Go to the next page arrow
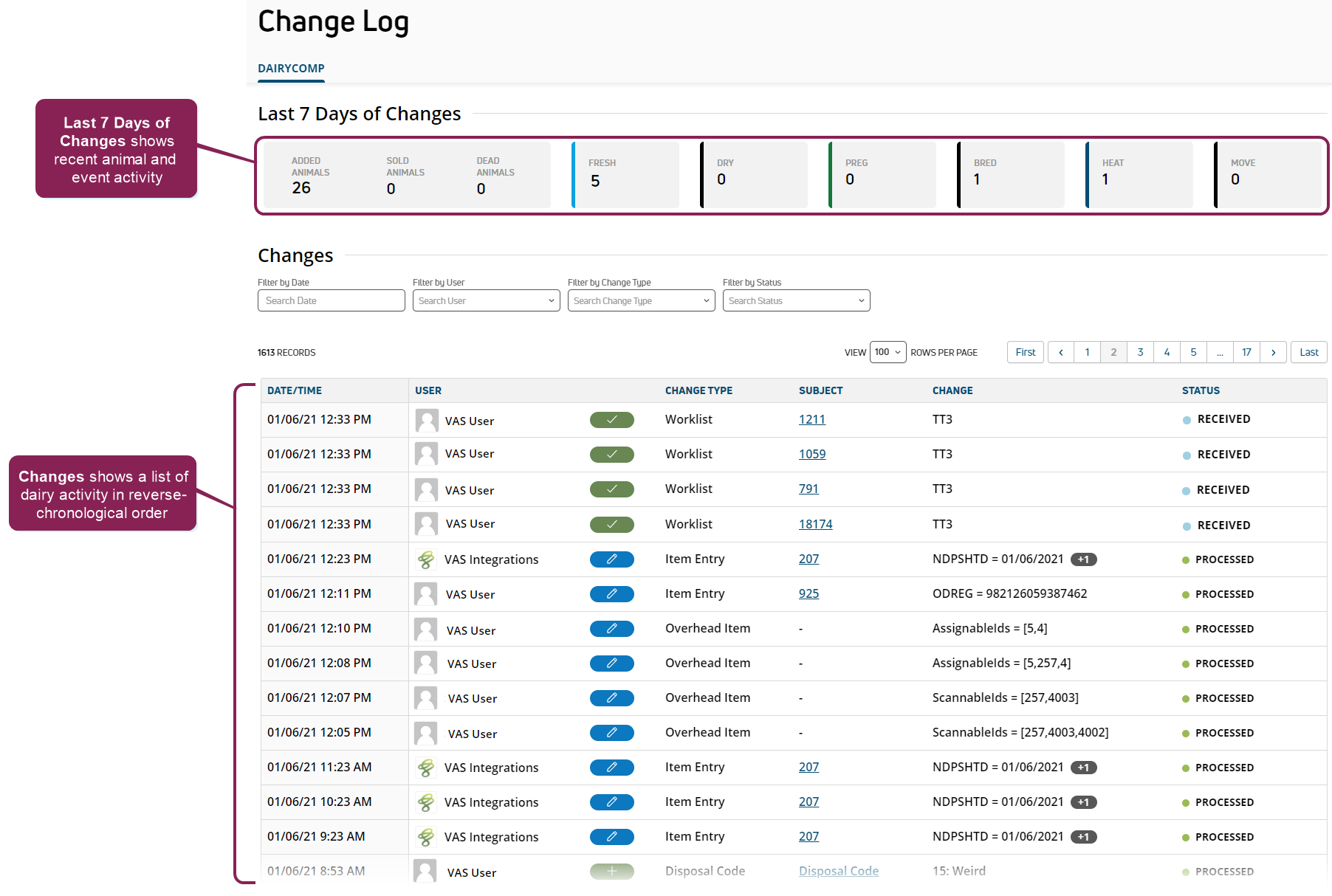Screen dimensions: 1332x896 click(x=1273, y=352)
